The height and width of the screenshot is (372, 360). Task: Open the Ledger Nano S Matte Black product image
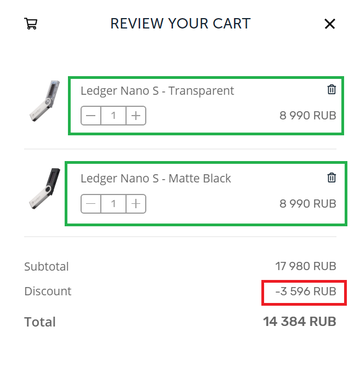pyautogui.click(x=45, y=189)
